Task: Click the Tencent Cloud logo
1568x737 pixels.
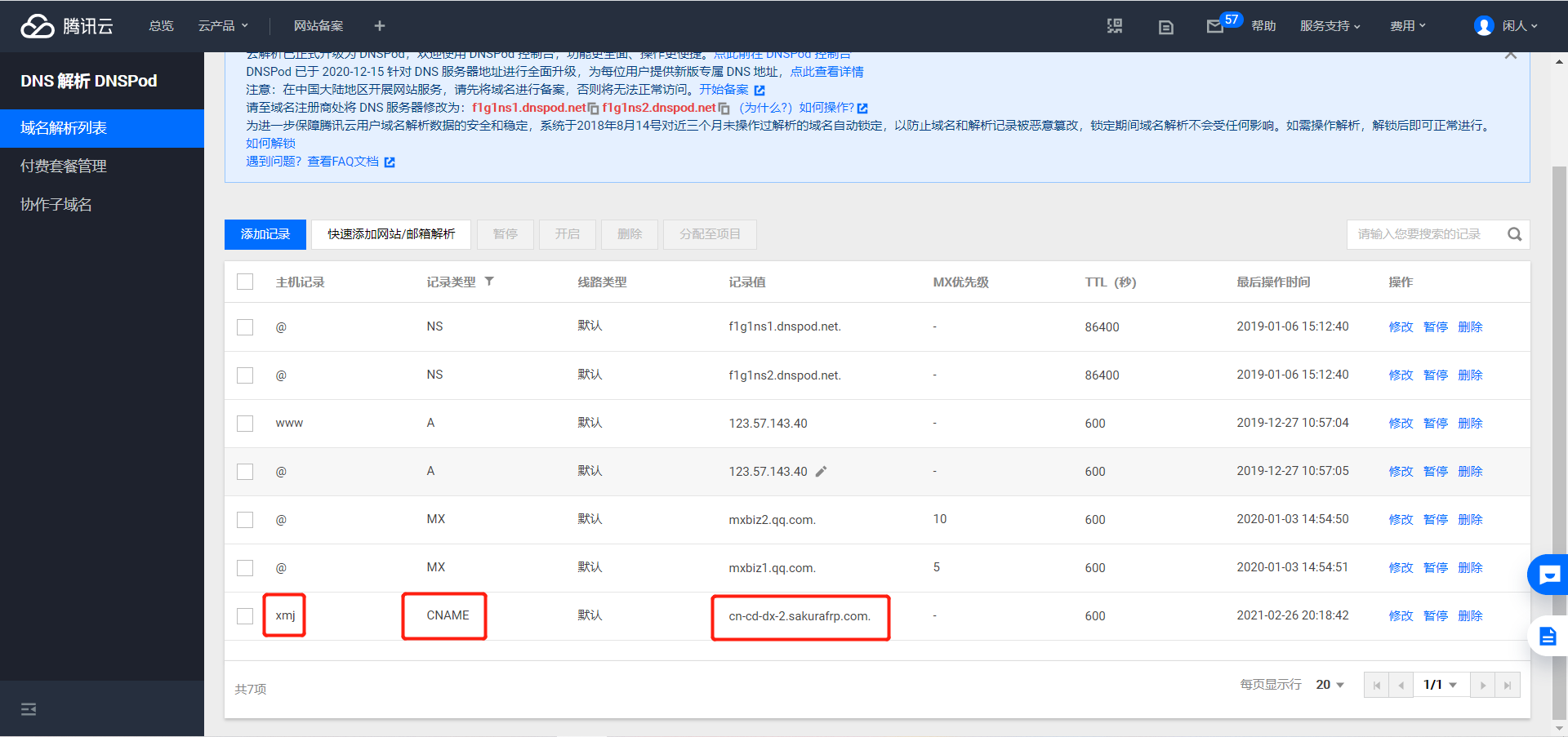Action: 67,26
